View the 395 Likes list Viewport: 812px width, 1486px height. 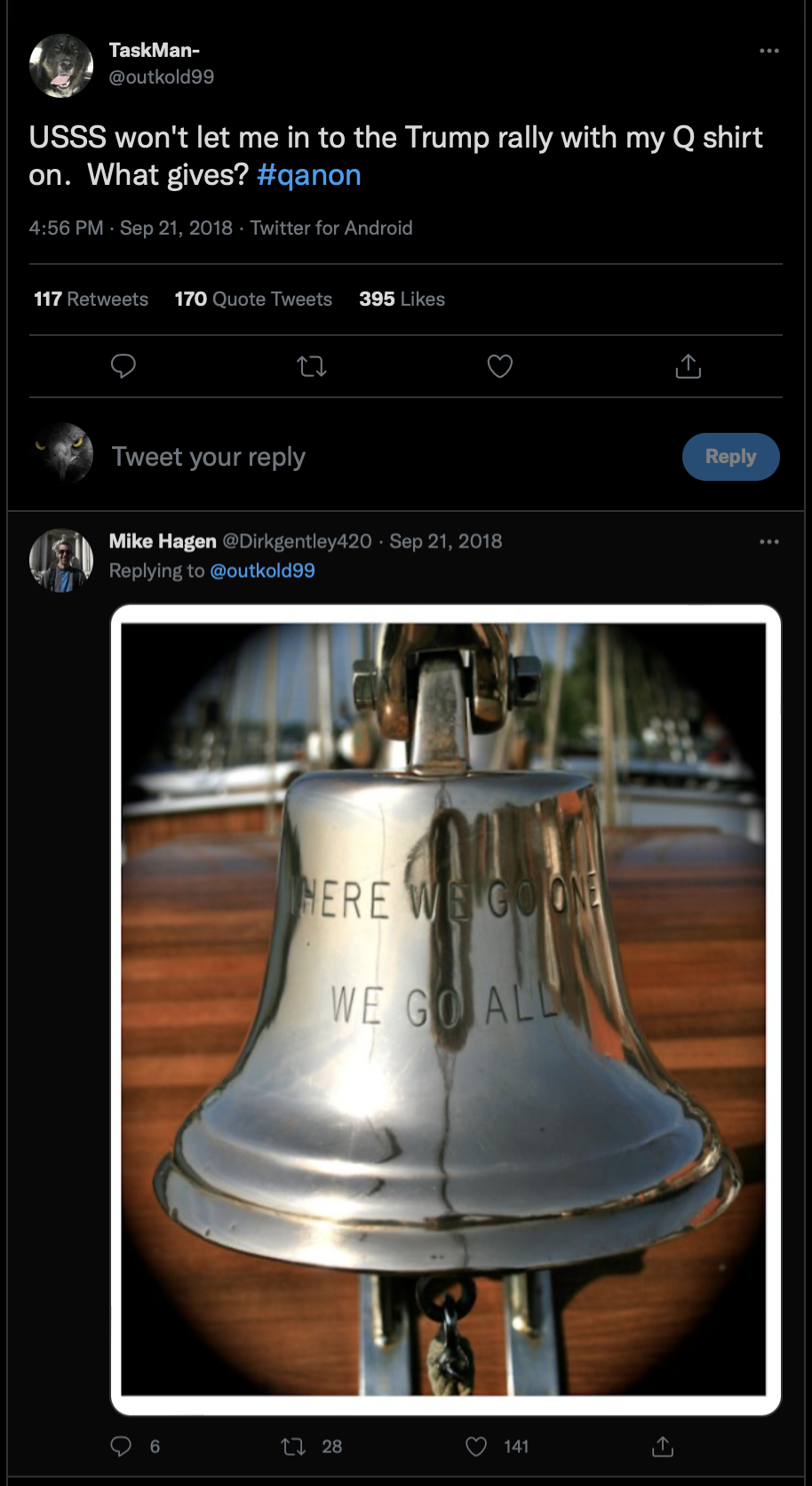pyautogui.click(x=402, y=299)
